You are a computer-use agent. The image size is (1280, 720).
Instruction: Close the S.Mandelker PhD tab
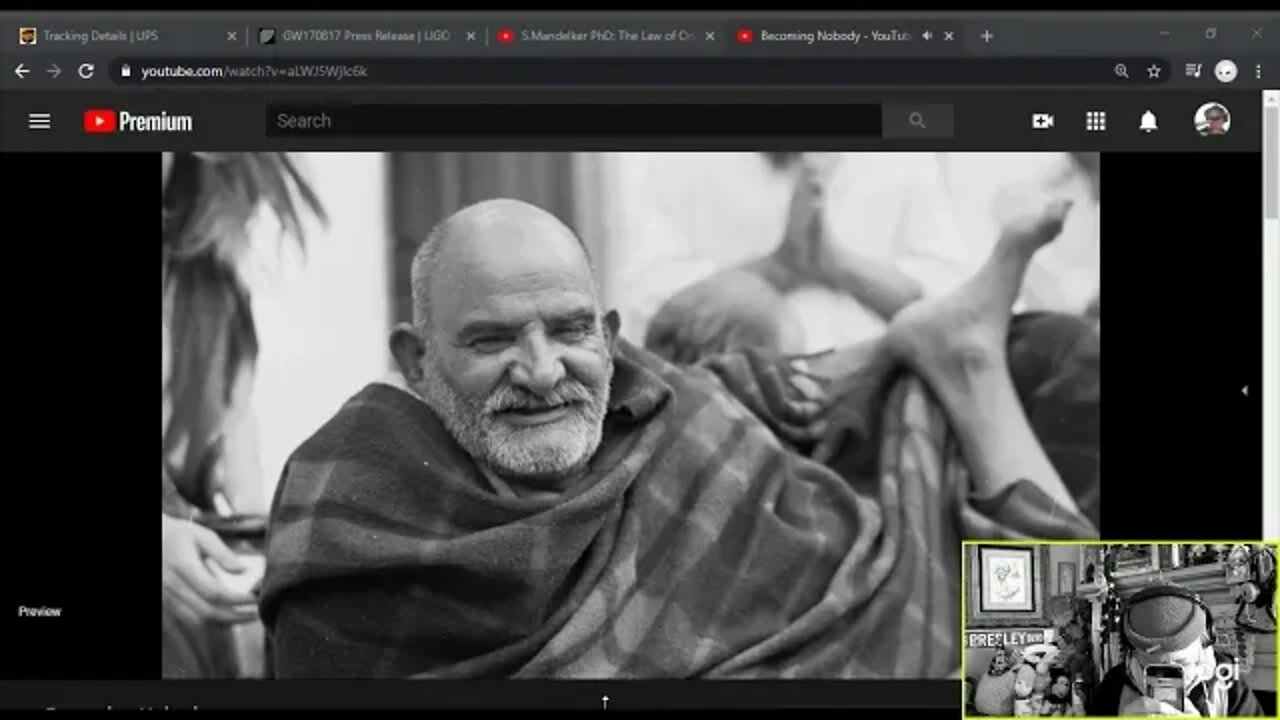coord(710,36)
